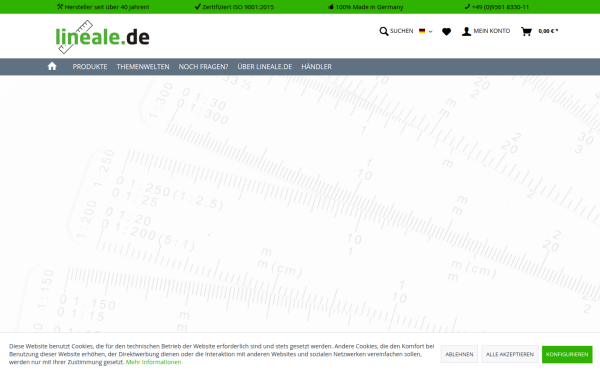
Task: Open Über Lineale.de menu
Action: 264,67
